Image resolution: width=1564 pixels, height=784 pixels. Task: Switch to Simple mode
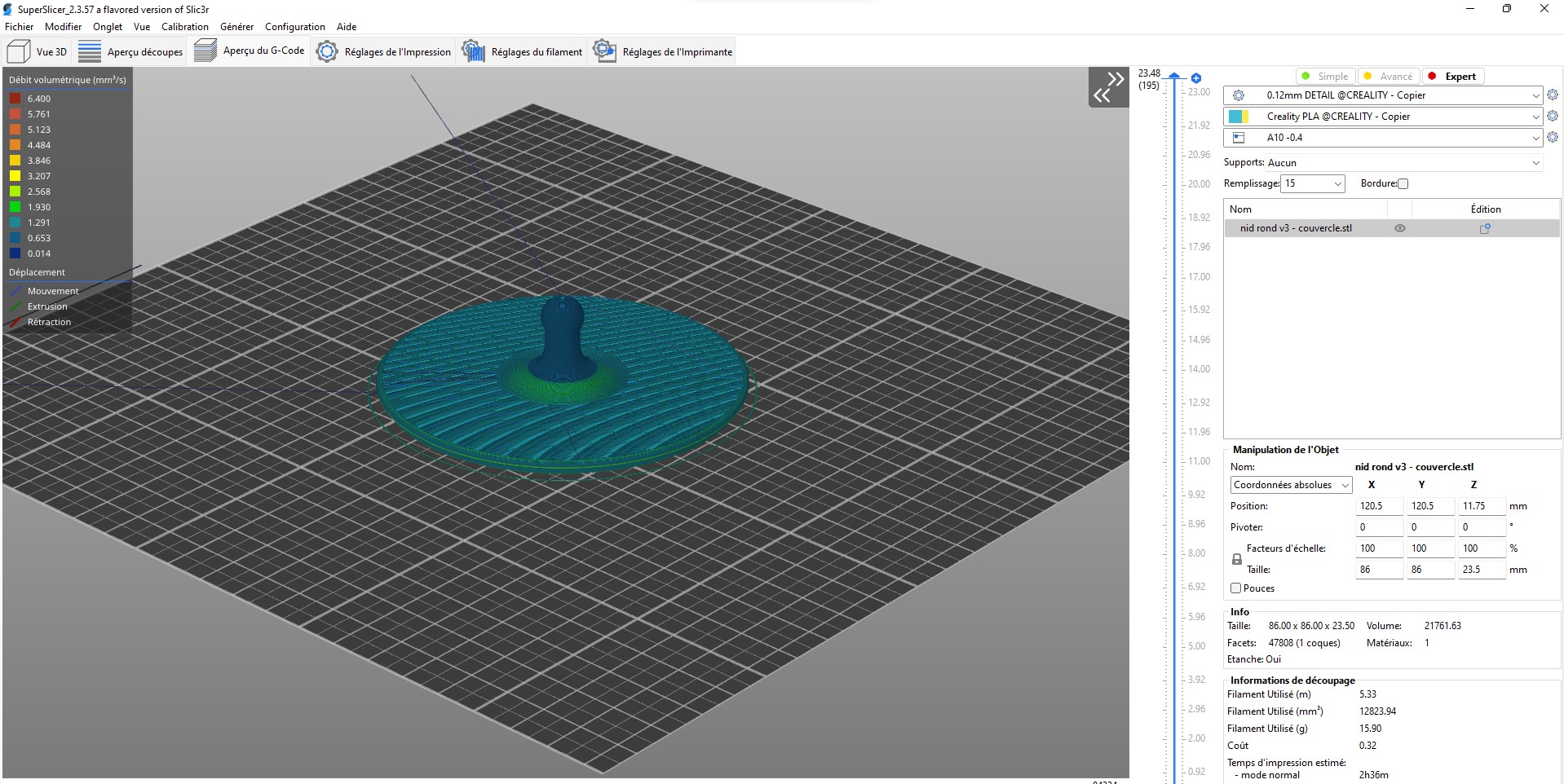(1325, 77)
